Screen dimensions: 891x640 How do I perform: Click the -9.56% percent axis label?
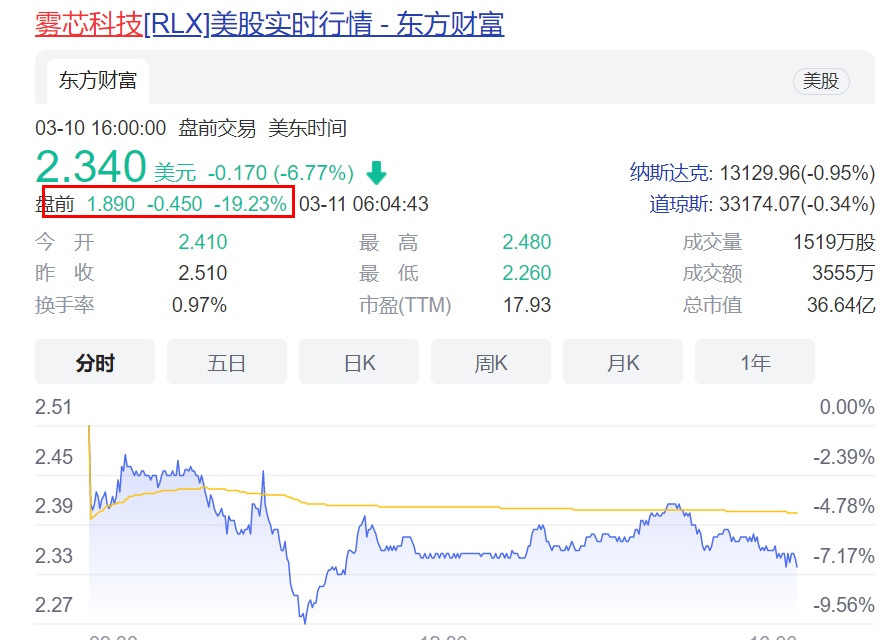843,605
